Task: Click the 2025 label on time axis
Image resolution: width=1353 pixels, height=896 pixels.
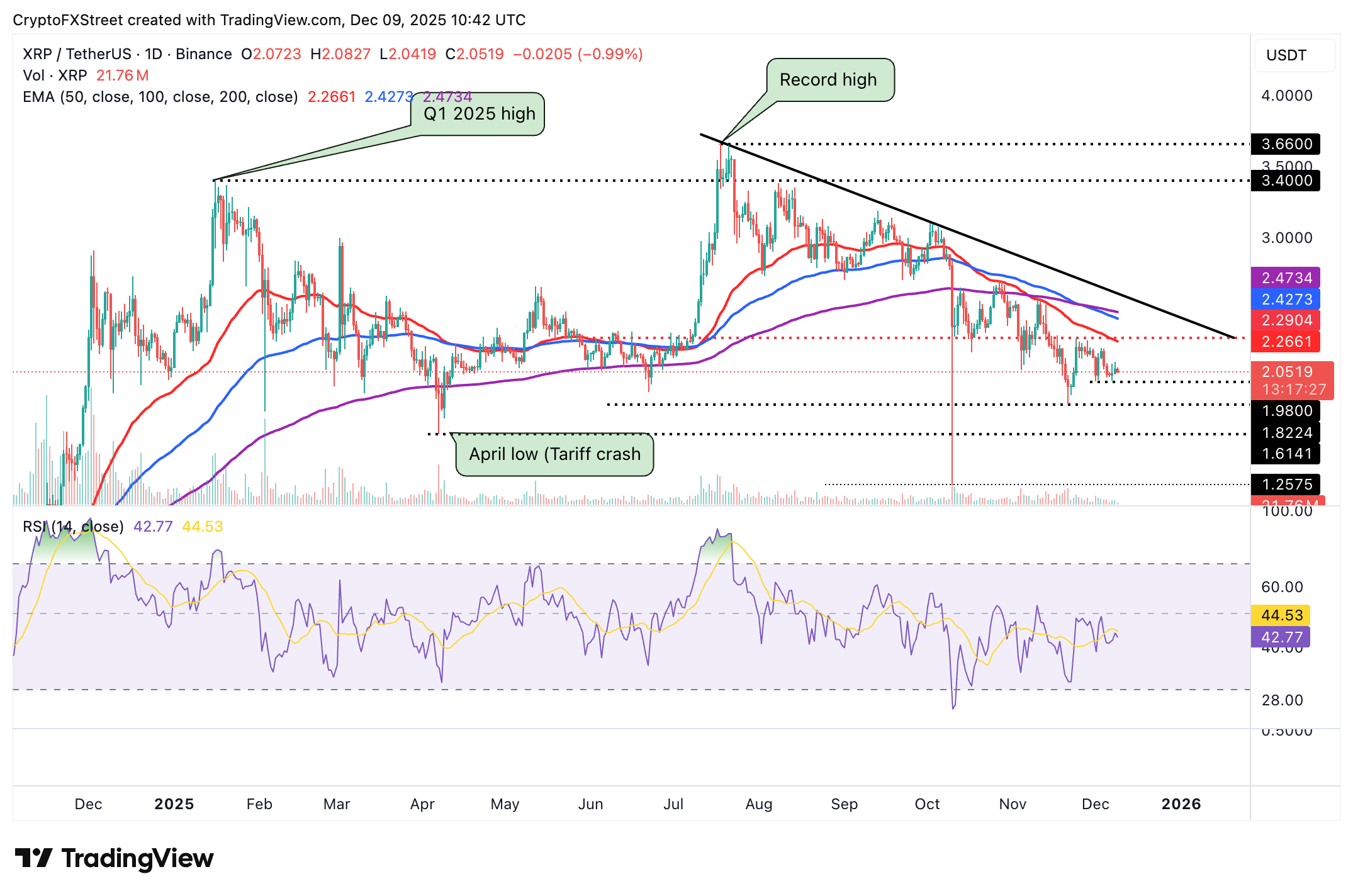Action: tap(174, 804)
